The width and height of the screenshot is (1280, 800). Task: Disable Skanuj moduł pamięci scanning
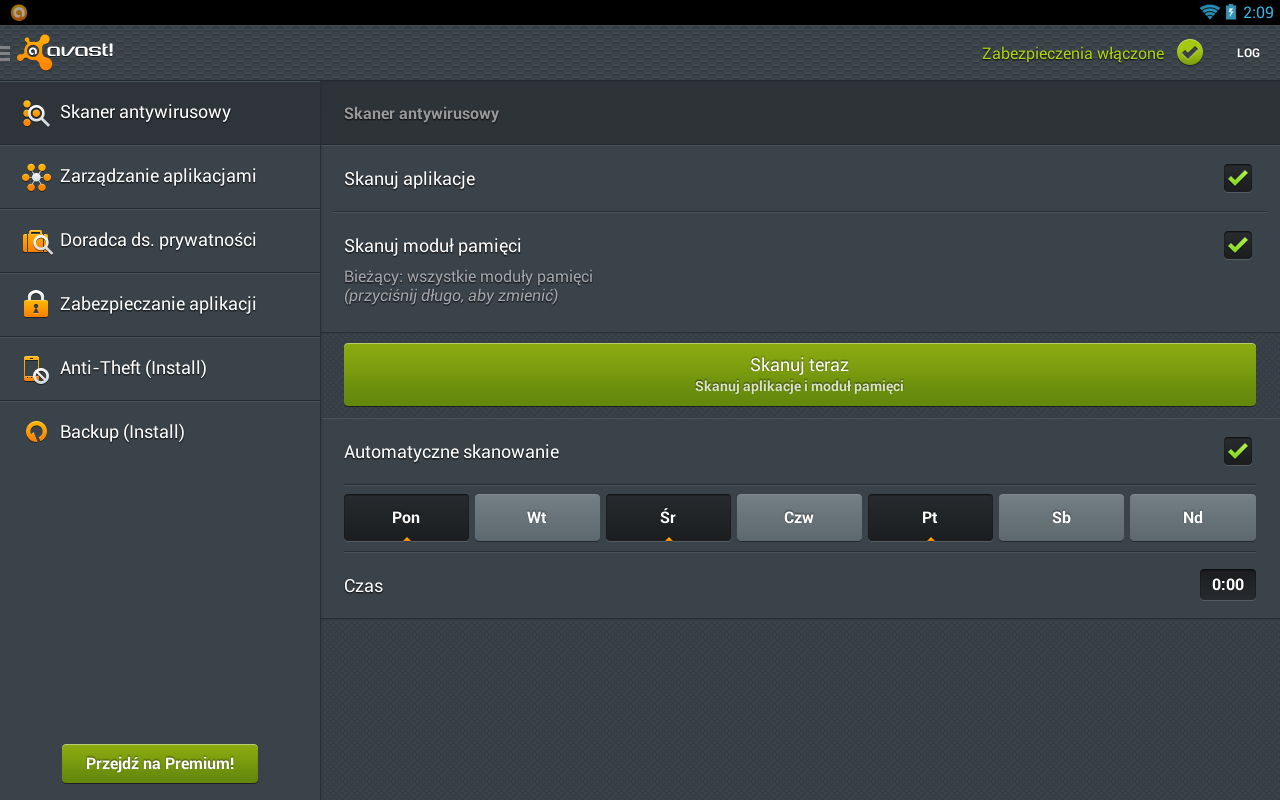(1237, 244)
